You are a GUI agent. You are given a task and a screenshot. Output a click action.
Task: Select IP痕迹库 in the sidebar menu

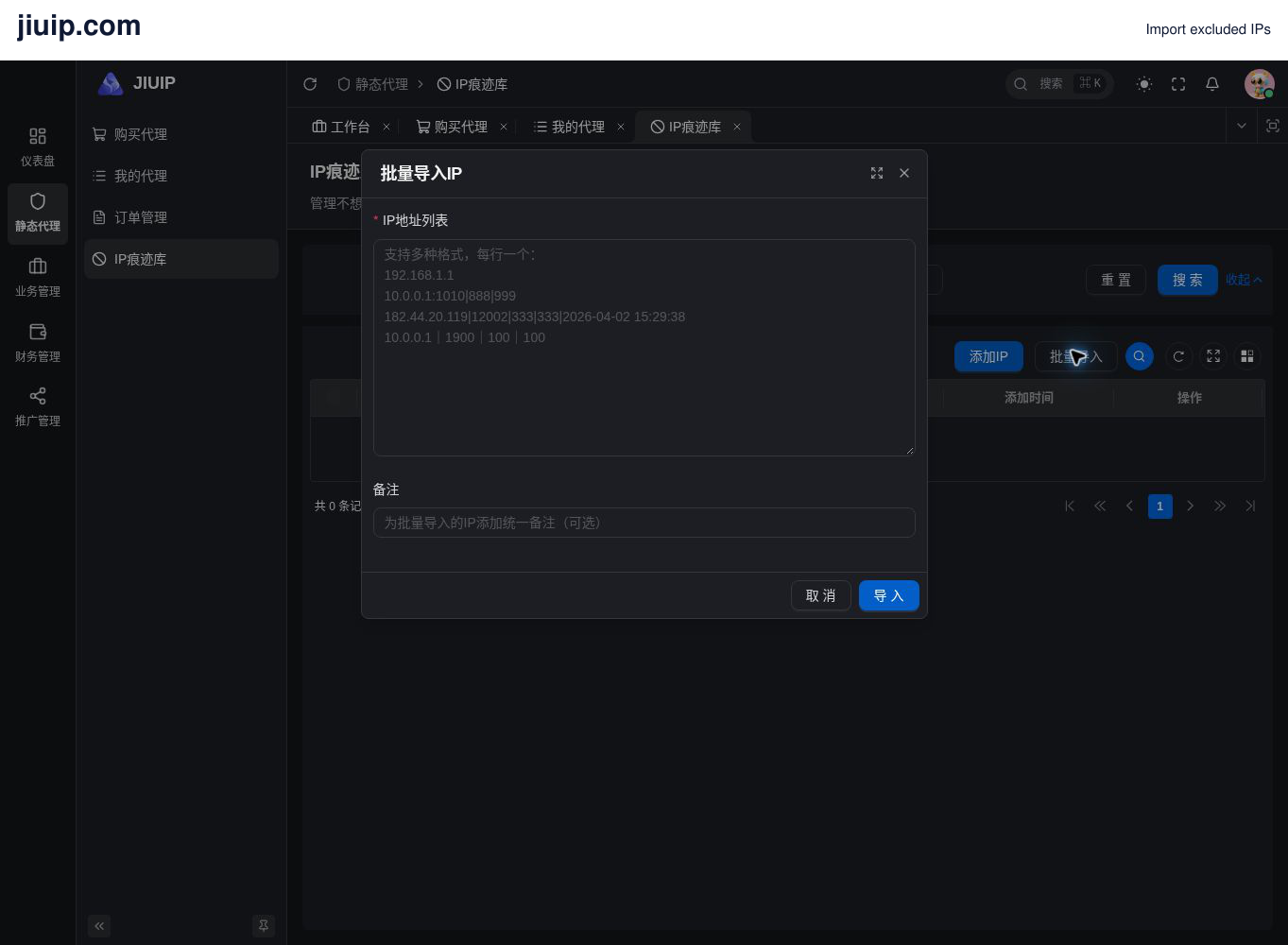[x=181, y=259]
